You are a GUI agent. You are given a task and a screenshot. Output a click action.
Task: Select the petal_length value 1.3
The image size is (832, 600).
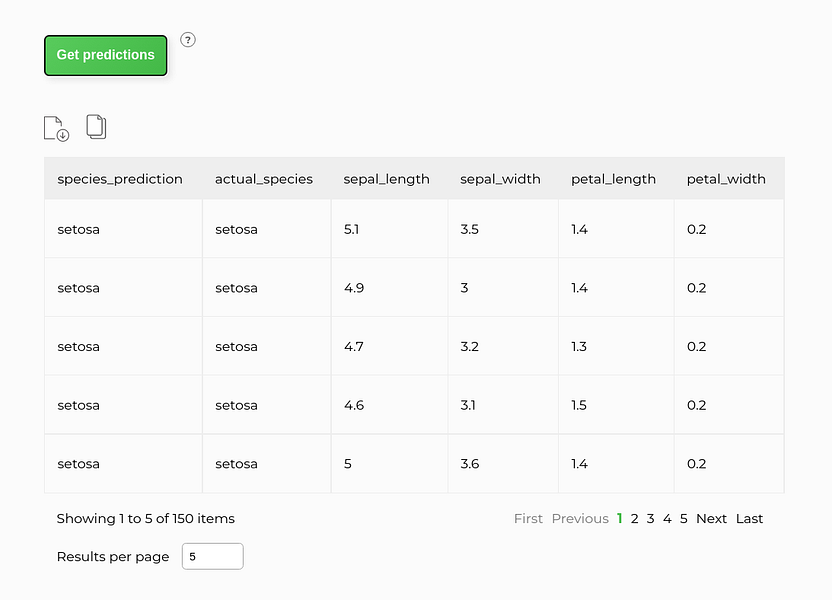[x=579, y=346]
